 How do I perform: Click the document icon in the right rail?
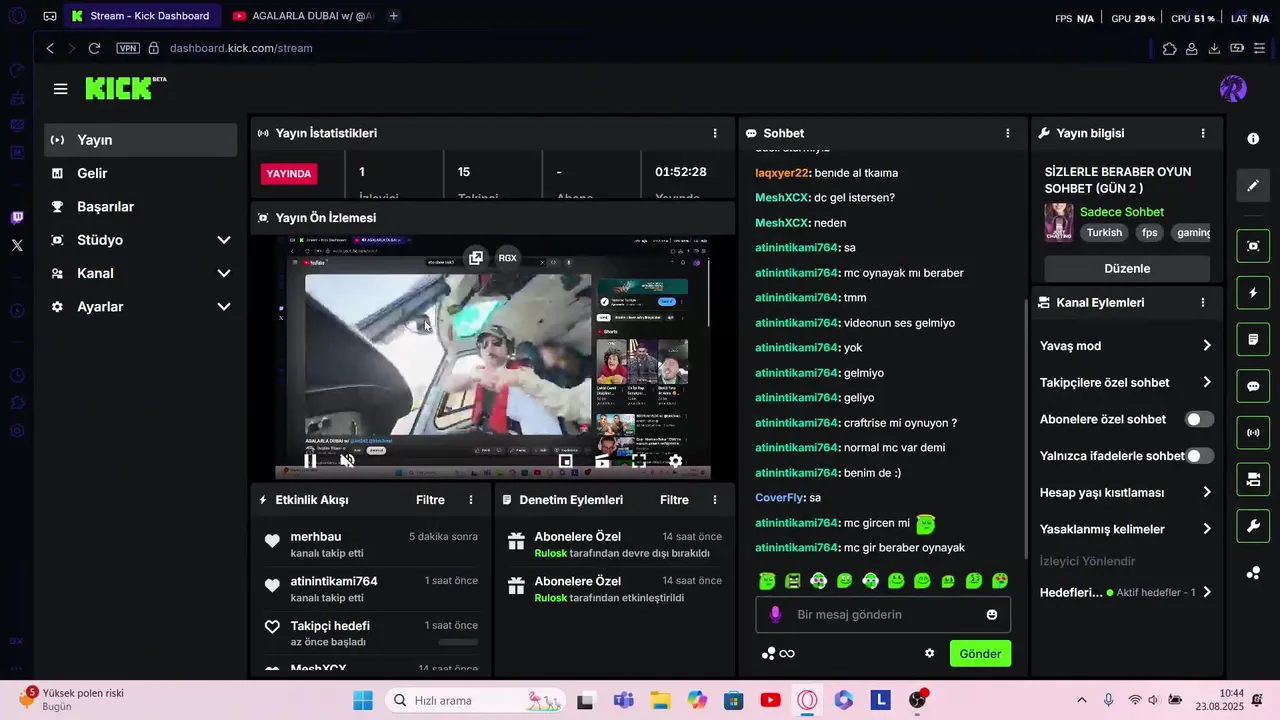(x=1253, y=339)
